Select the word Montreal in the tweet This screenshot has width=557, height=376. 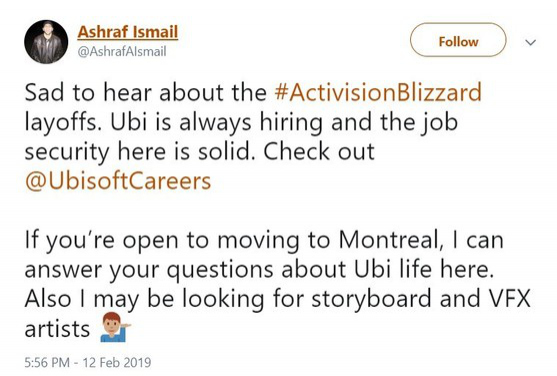[390, 240]
